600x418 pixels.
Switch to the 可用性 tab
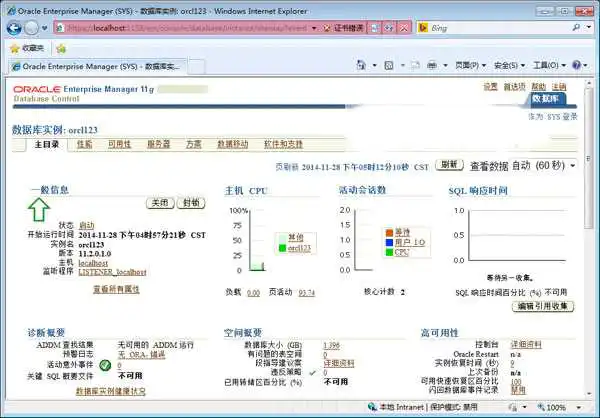[x=119, y=144]
